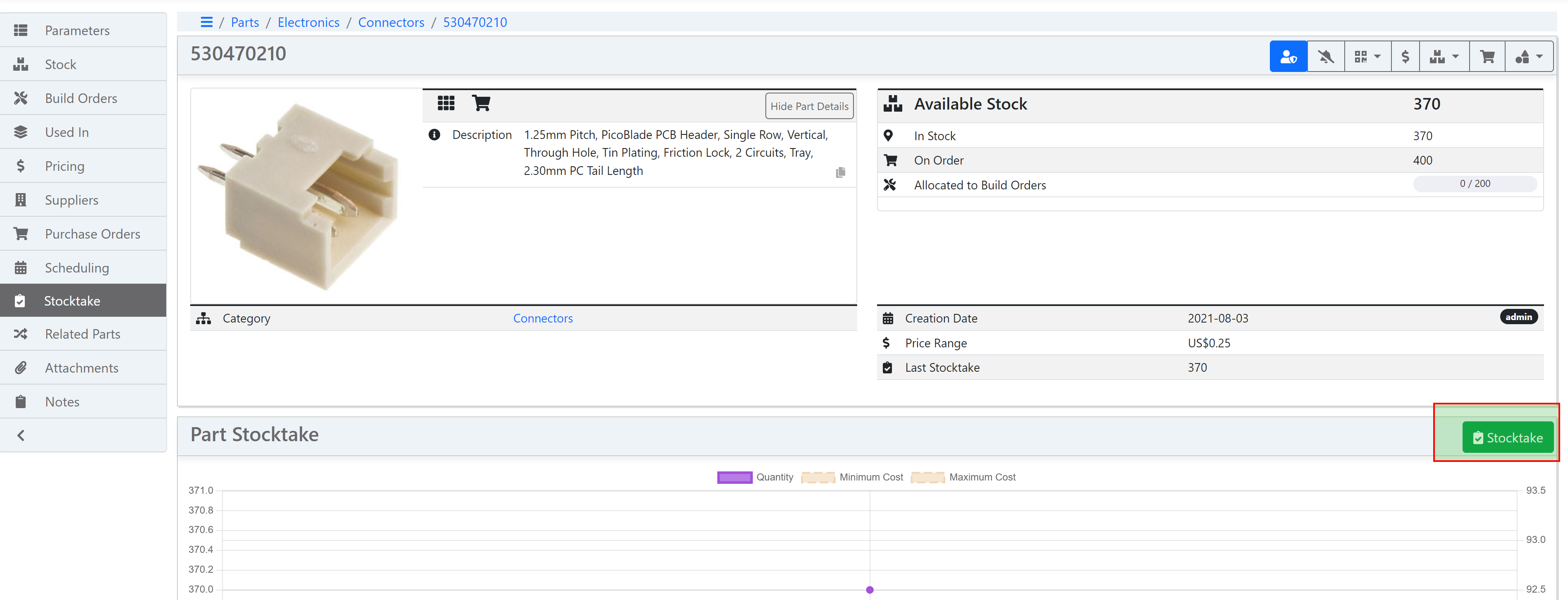Click the grid icon above description

pyautogui.click(x=446, y=103)
